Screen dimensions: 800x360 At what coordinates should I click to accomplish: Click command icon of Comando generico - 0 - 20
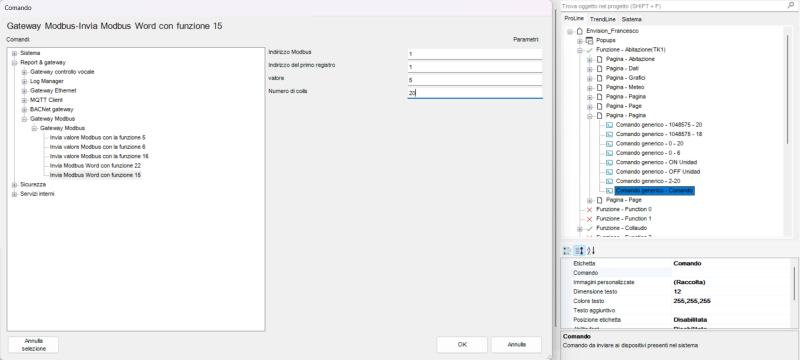609,144
